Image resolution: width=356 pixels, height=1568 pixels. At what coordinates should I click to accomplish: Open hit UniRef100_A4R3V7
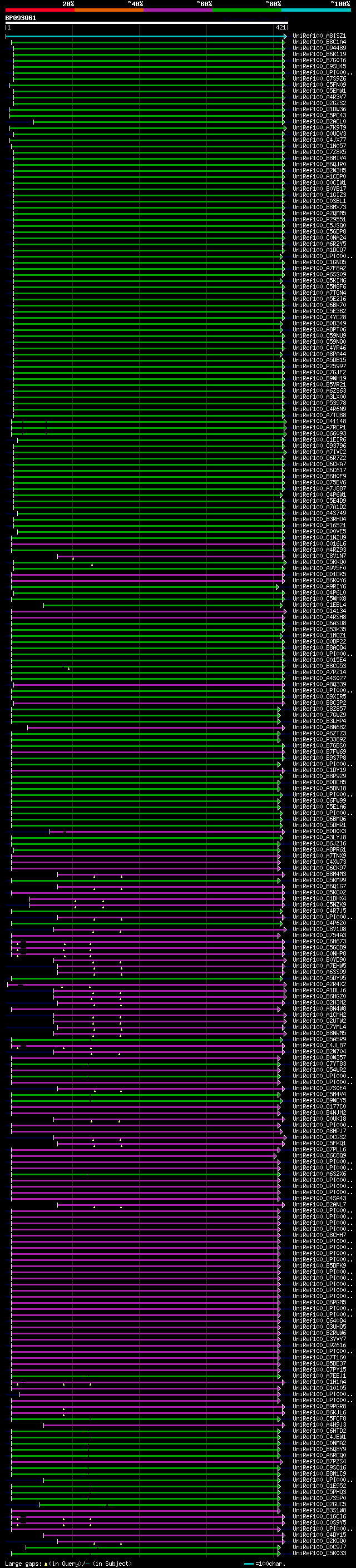(319, 97)
